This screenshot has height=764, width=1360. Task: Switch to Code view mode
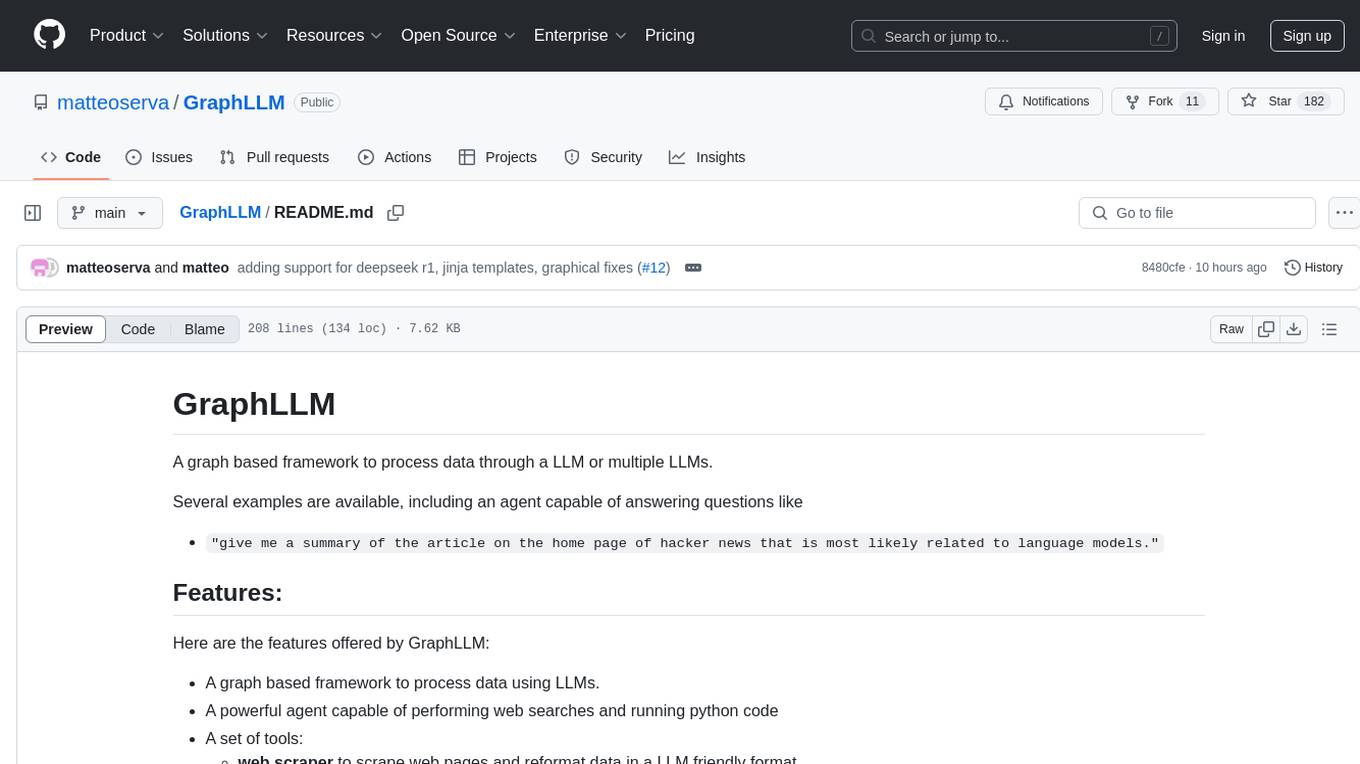[138, 329]
